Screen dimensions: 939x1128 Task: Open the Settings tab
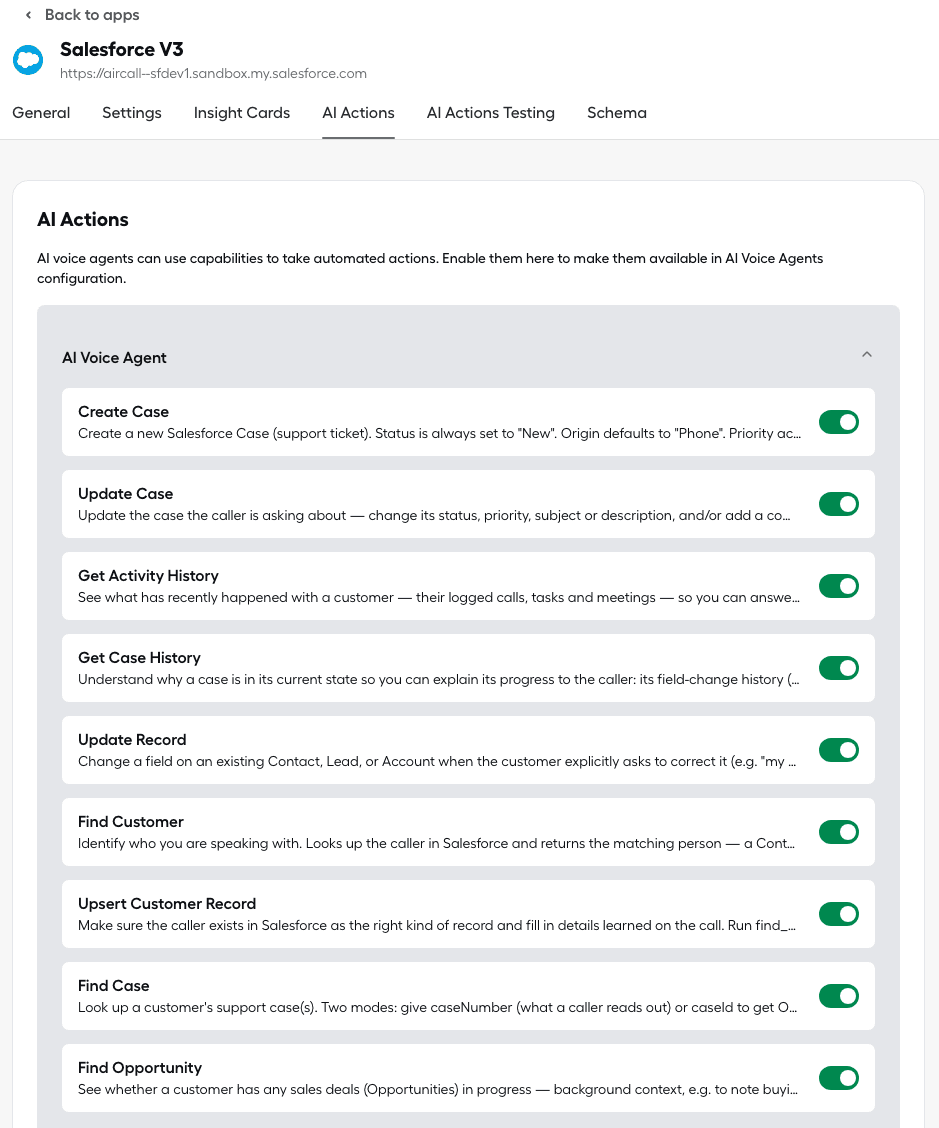pyautogui.click(x=132, y=113)
